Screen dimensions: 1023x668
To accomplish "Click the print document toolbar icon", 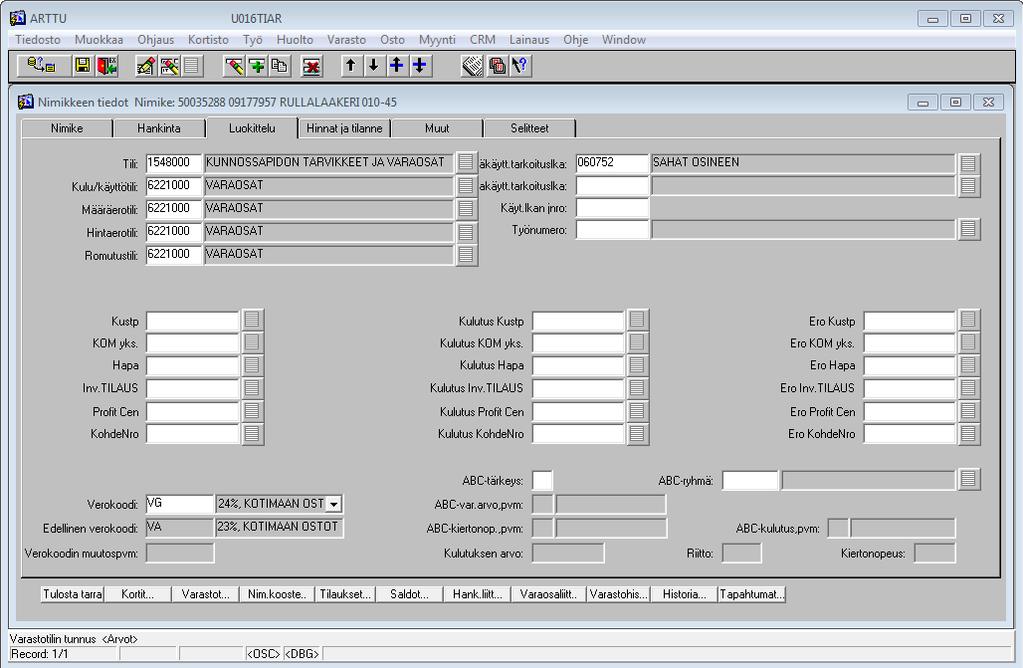I will 472,66.
